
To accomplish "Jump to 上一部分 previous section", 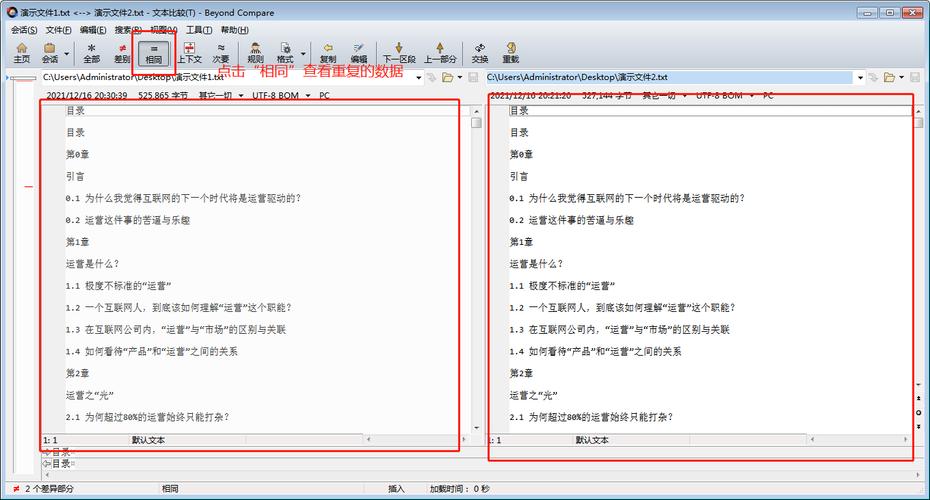I will pos(440,53).
